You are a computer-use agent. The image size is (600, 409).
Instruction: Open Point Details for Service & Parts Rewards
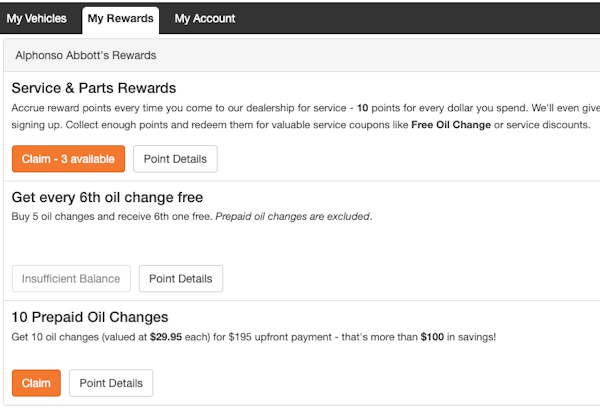(x=176, y=158)
